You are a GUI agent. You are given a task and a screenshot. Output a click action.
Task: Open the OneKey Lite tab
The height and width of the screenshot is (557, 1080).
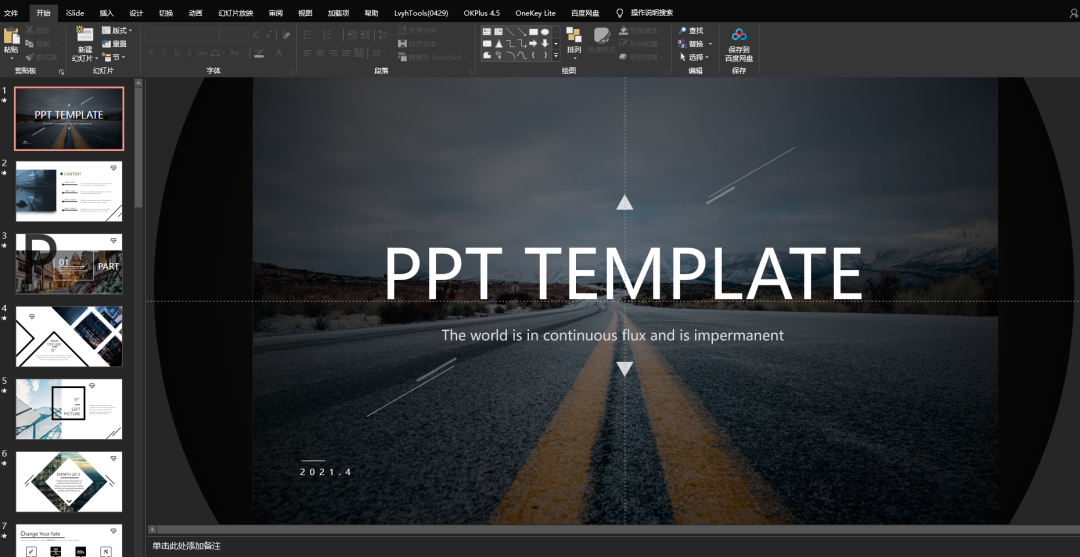click(535, 12)
